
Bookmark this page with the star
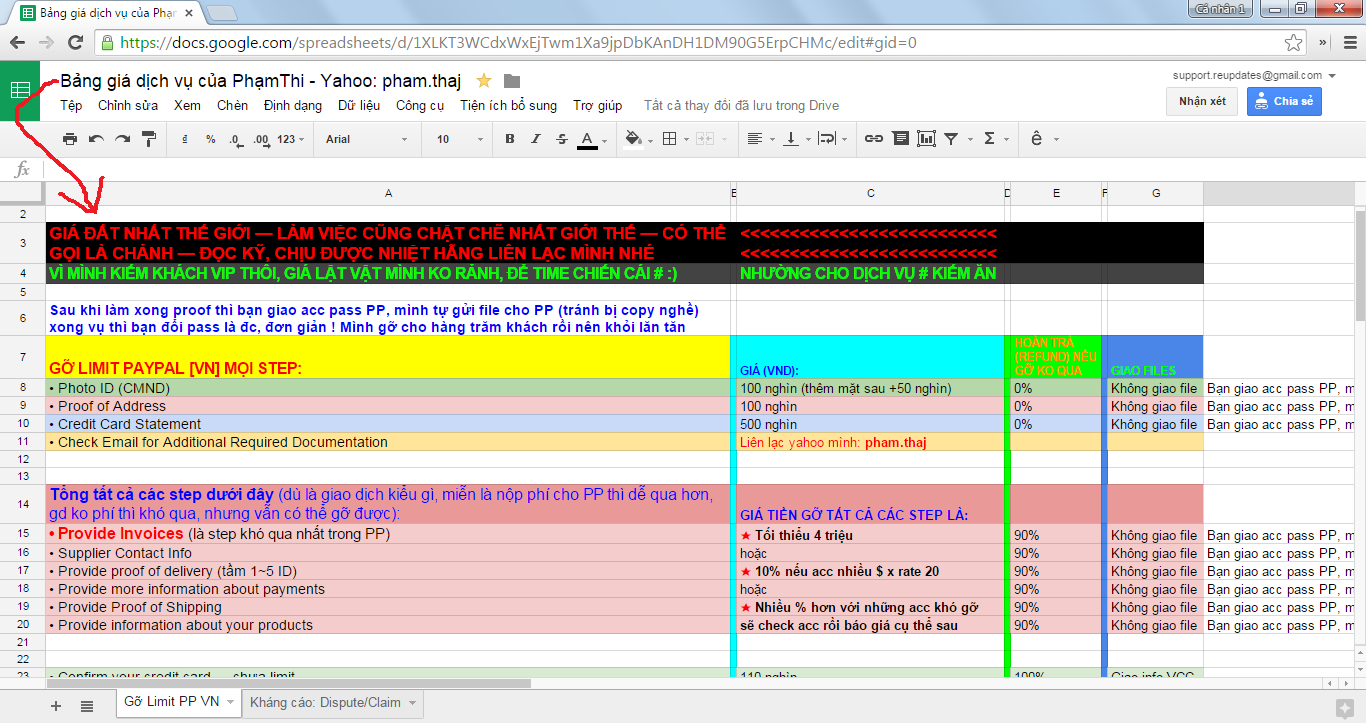1293,43
